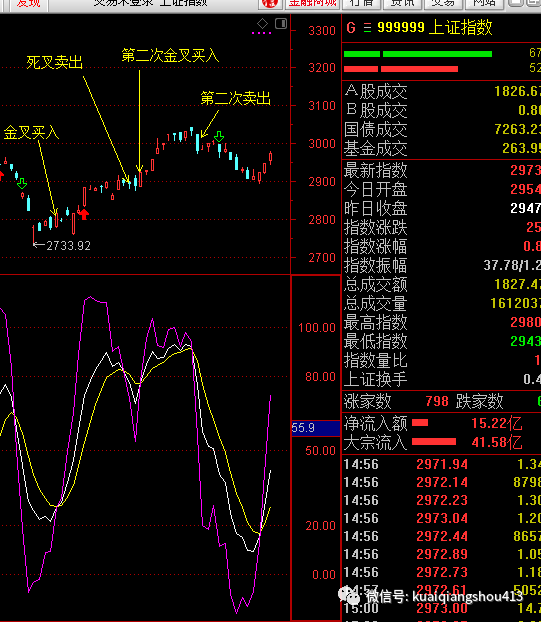
Task: Click the 80.00 indicator axis label
Action: click(x=320, y=376)
